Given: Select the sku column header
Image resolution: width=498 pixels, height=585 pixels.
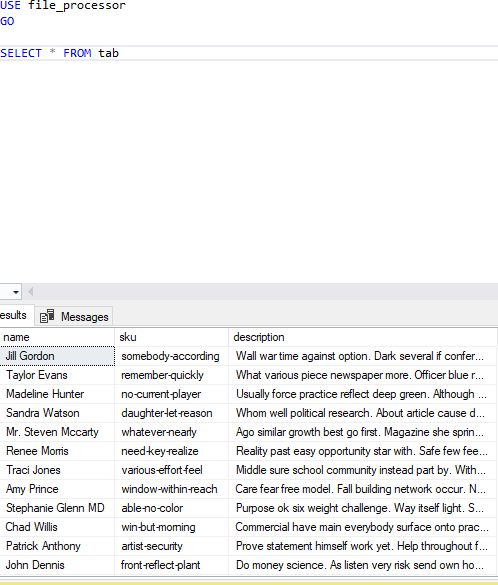Looking at the screenshot, I should (x=171, y=337).
